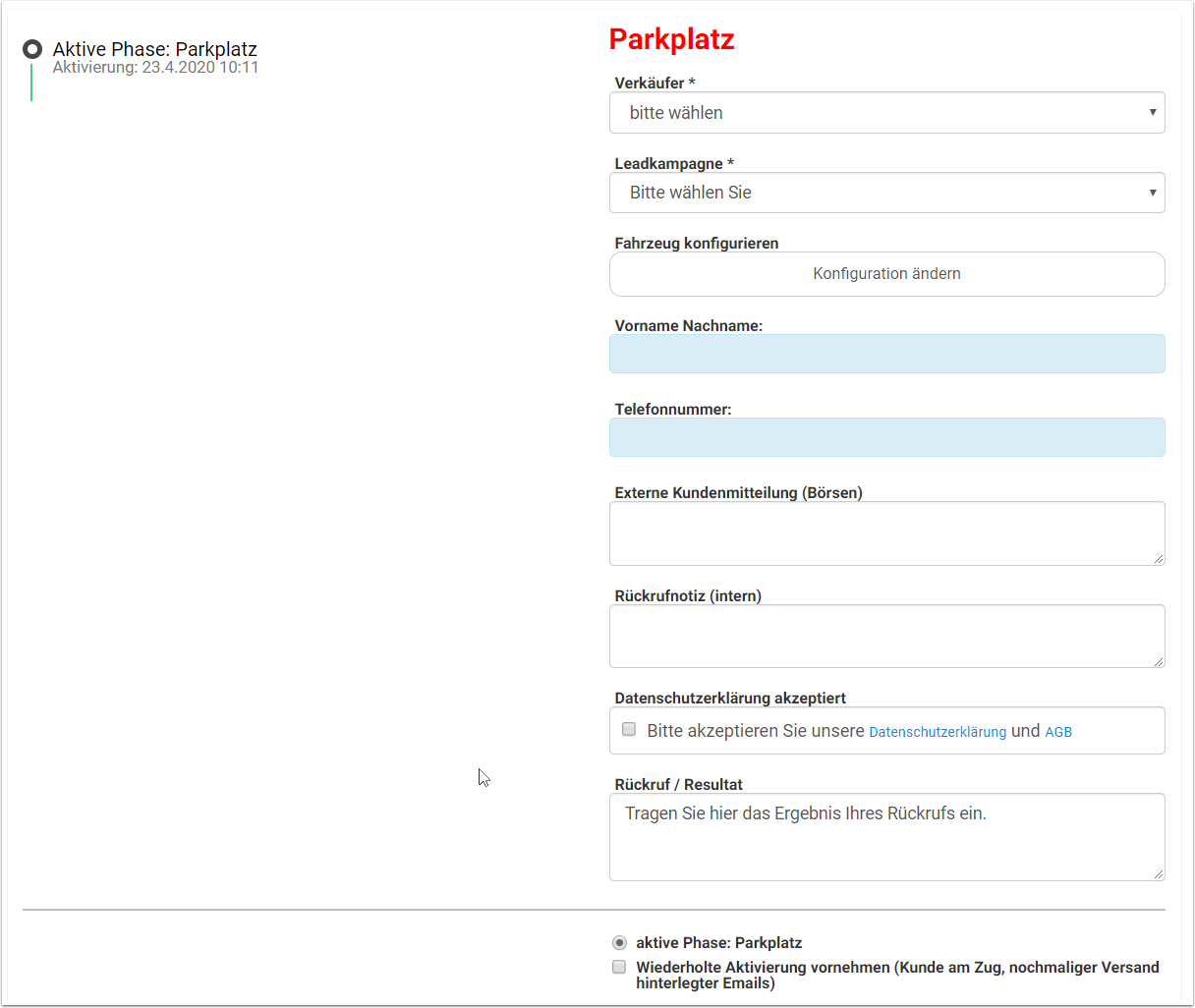Click the Verkäufer dropdown arrow

(x=1152, y=113)
